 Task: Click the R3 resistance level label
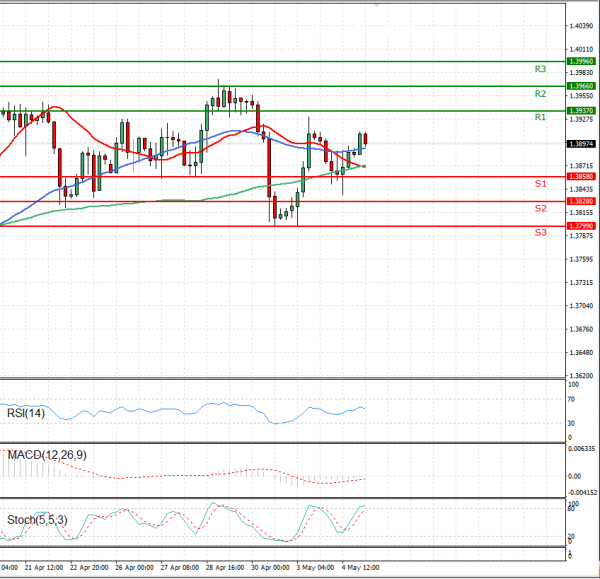[x=539, y=70]
